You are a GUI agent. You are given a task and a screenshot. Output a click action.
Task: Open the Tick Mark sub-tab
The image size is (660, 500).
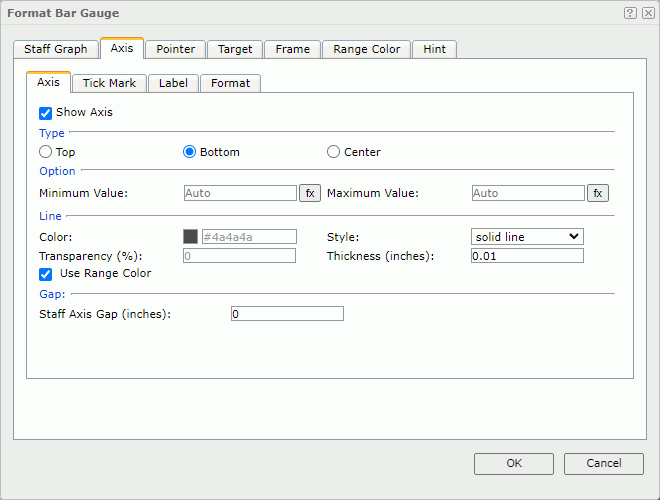tap(109, 83)
